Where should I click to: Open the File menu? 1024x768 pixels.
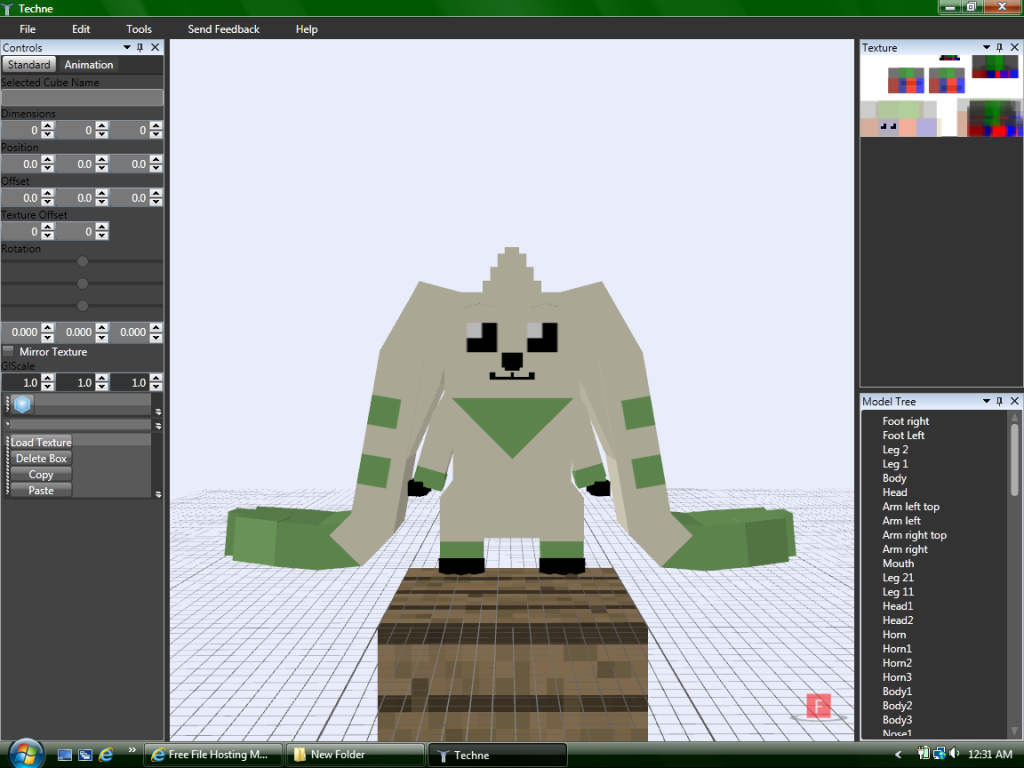pyautogui.click(x=27, y=29)
